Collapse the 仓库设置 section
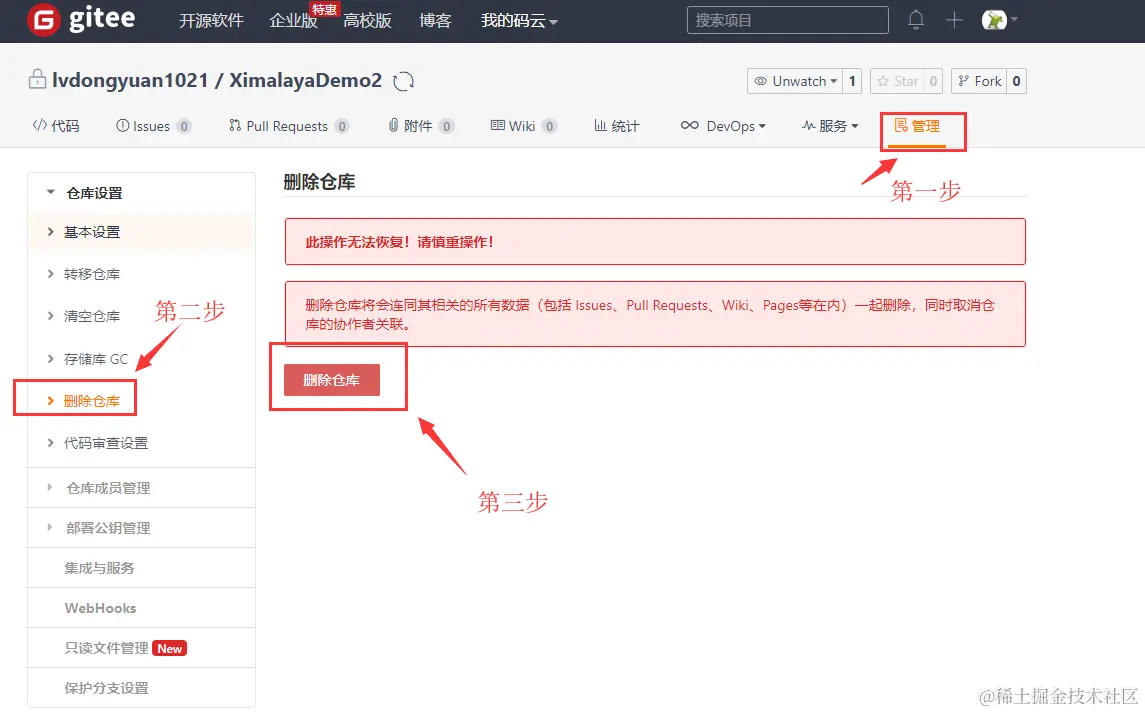 (x=142, y=193)
